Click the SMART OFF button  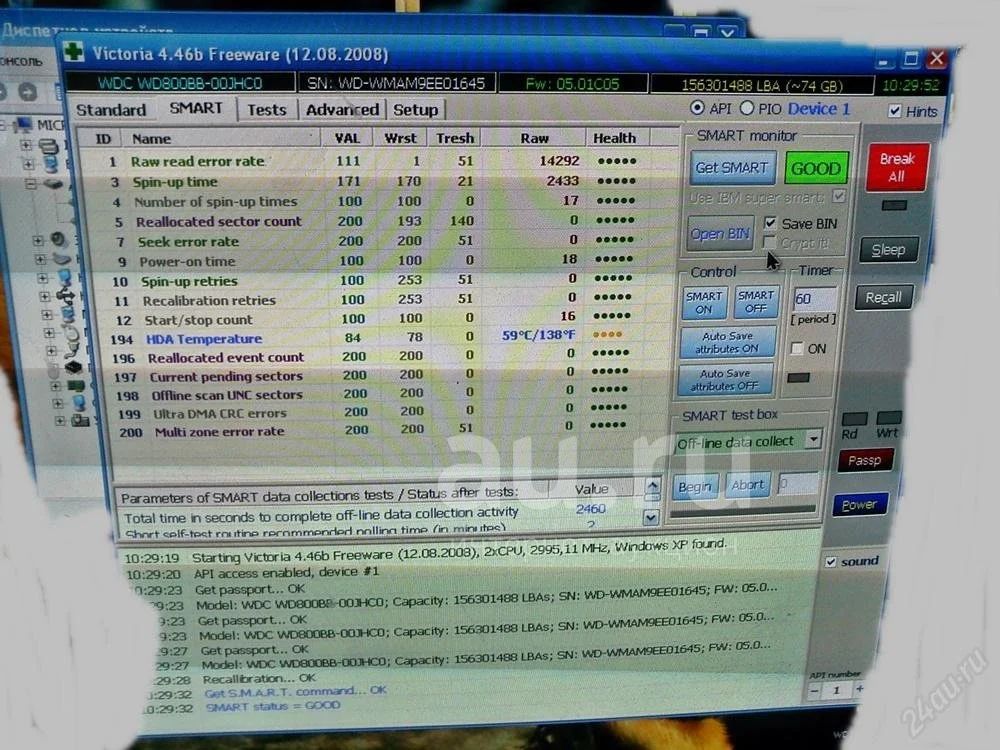click(755, 302)
